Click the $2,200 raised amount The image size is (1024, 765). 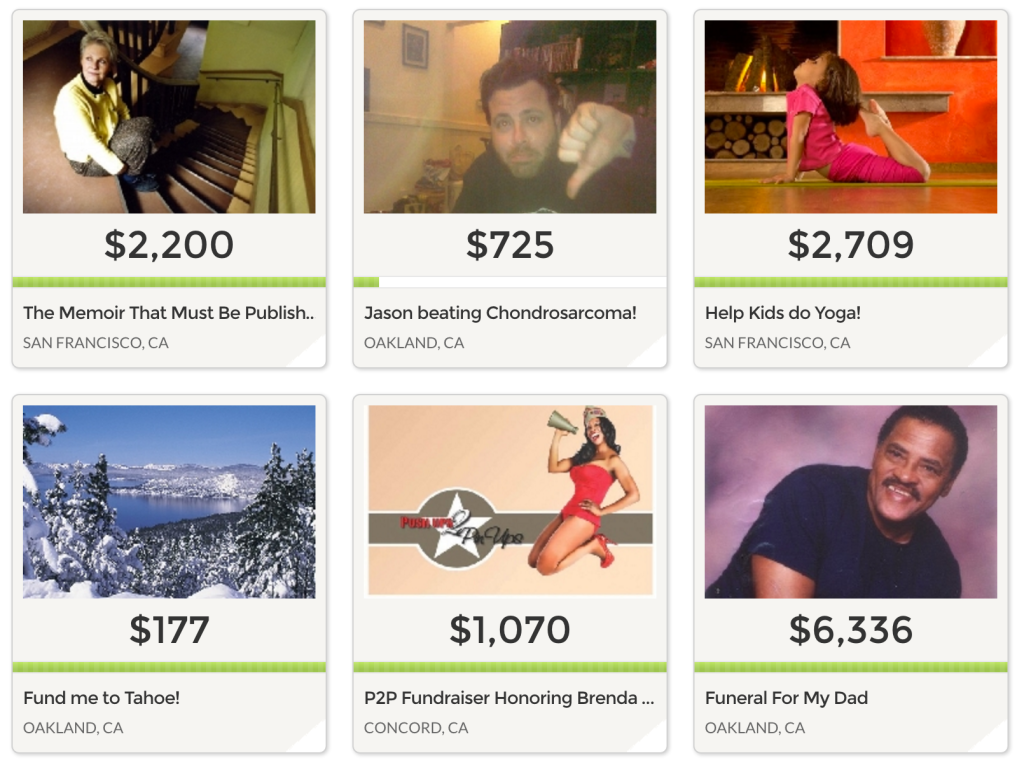pos(169,245)
